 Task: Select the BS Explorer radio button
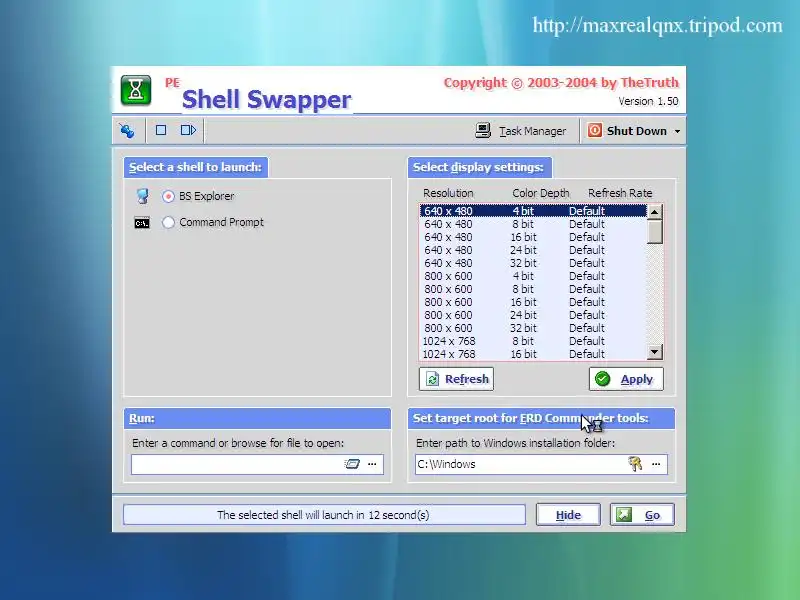pos(168,196)
